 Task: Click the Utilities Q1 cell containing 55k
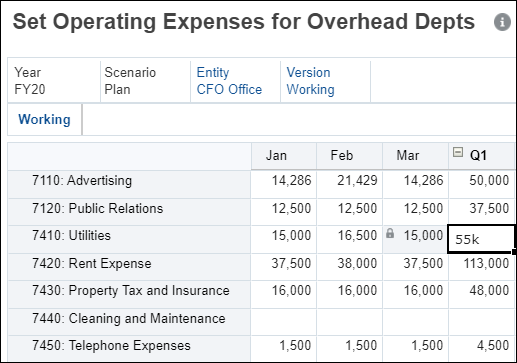coord(481,239)
